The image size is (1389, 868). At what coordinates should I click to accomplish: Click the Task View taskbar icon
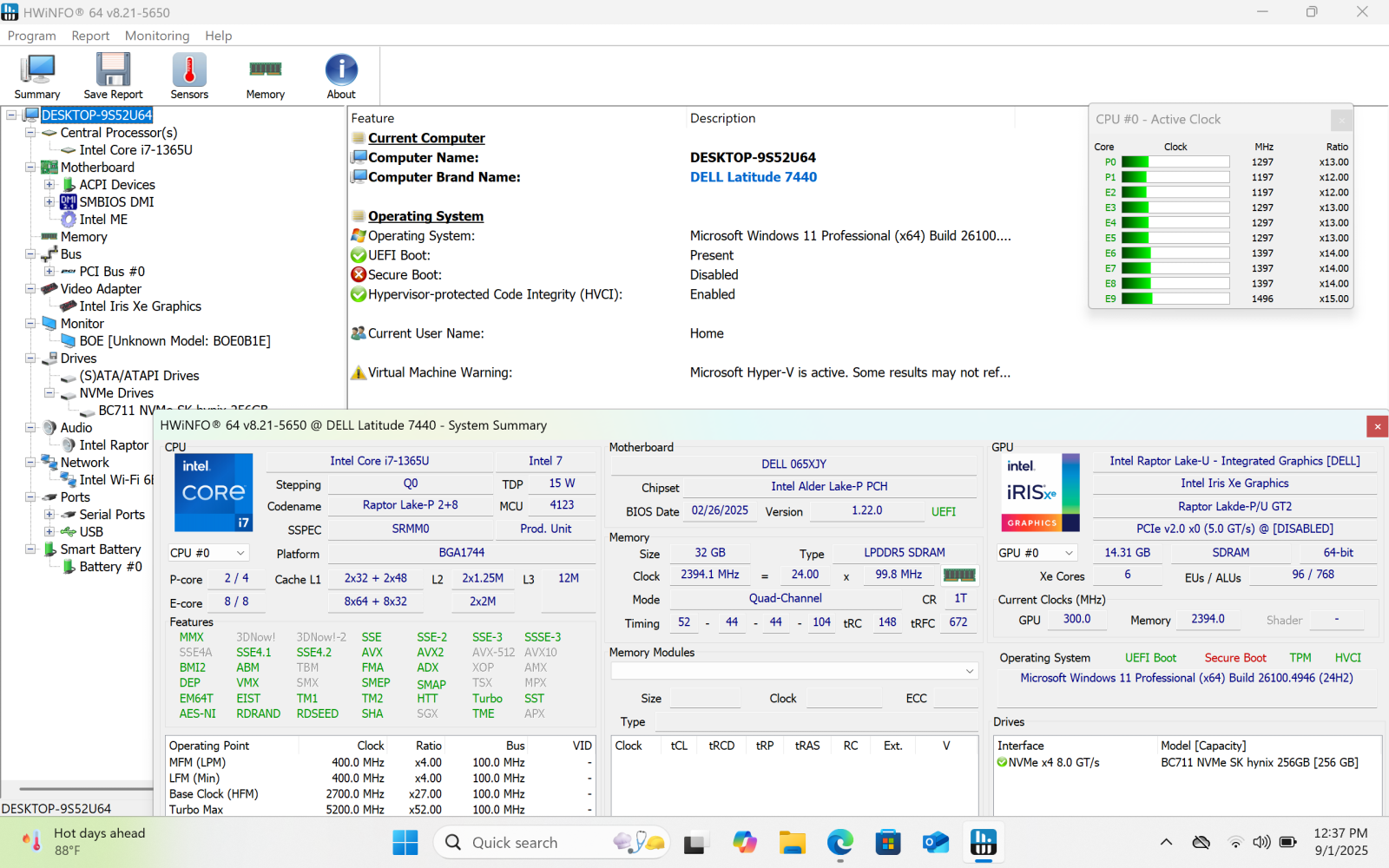coord(695,843)
